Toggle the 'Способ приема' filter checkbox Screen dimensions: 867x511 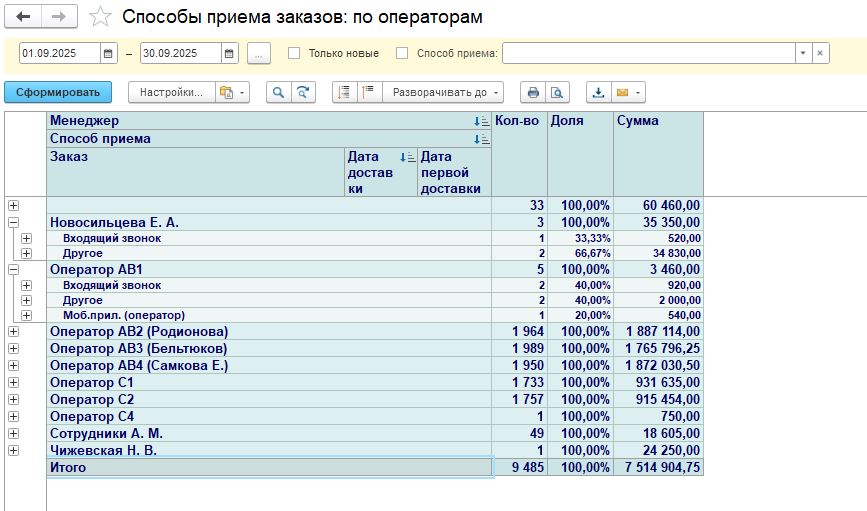(402, 53)
